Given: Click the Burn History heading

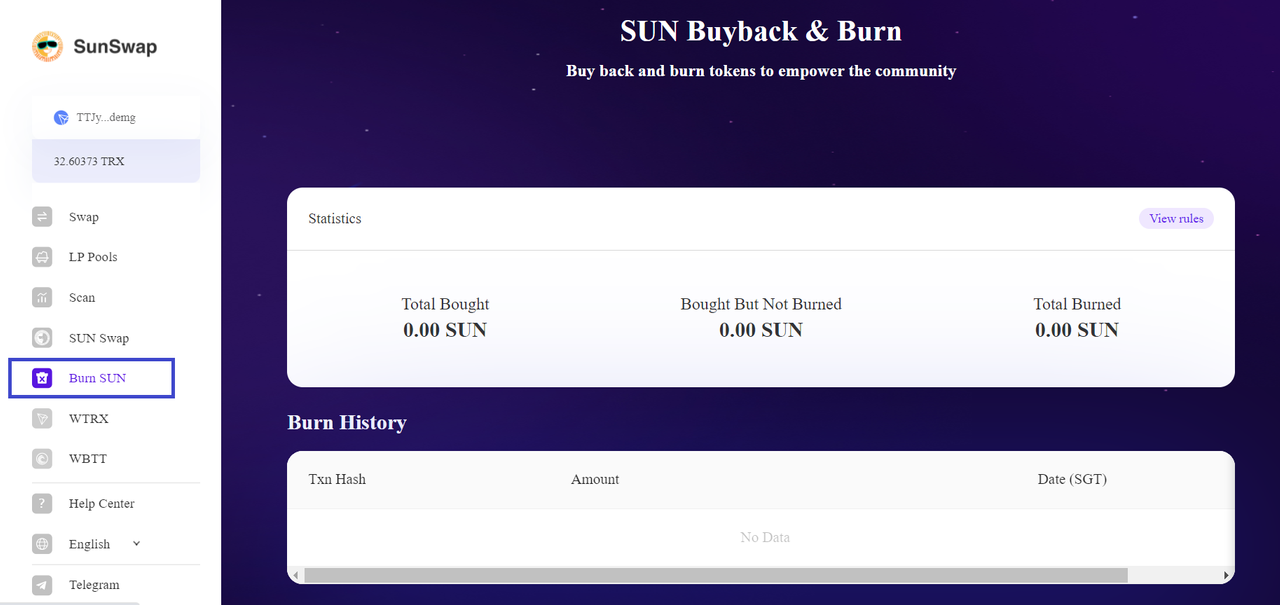Looking at the screenshot, I should click(x=347, y=422).
